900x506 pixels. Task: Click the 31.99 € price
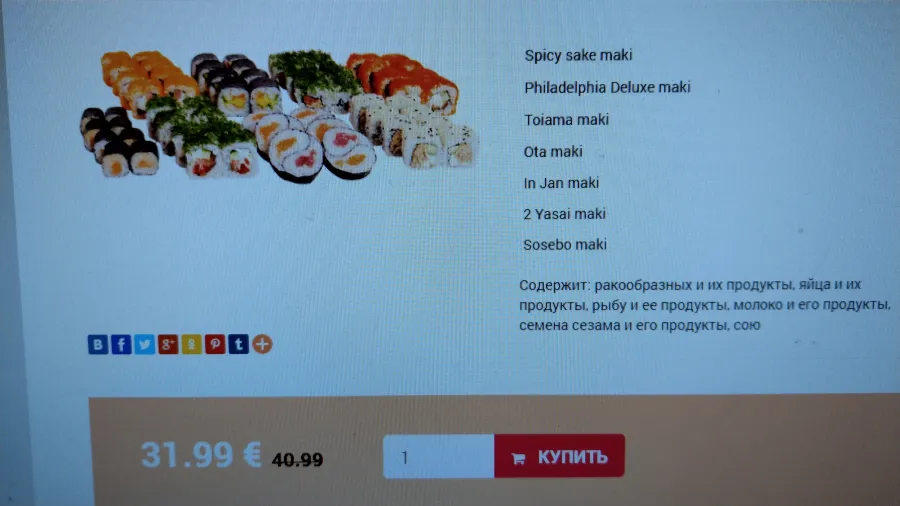point(201,455)
